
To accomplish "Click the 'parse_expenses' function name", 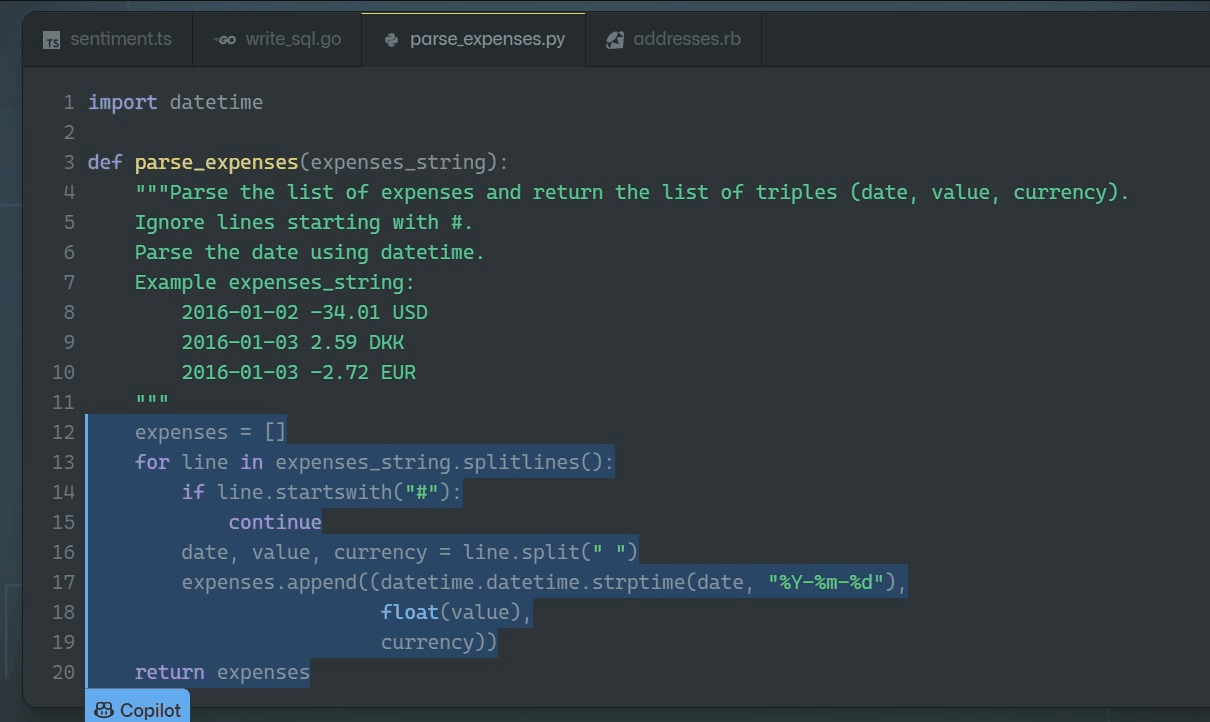I will [217, 162].
